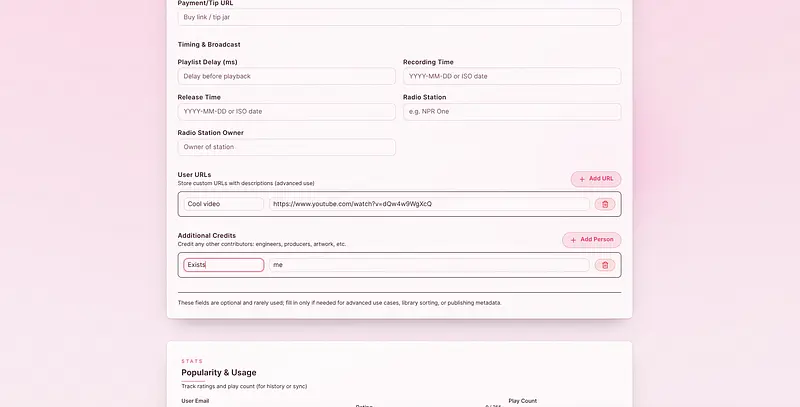Click the User URLs section label
Screen dimensions: 800x407
pos(194,175)
